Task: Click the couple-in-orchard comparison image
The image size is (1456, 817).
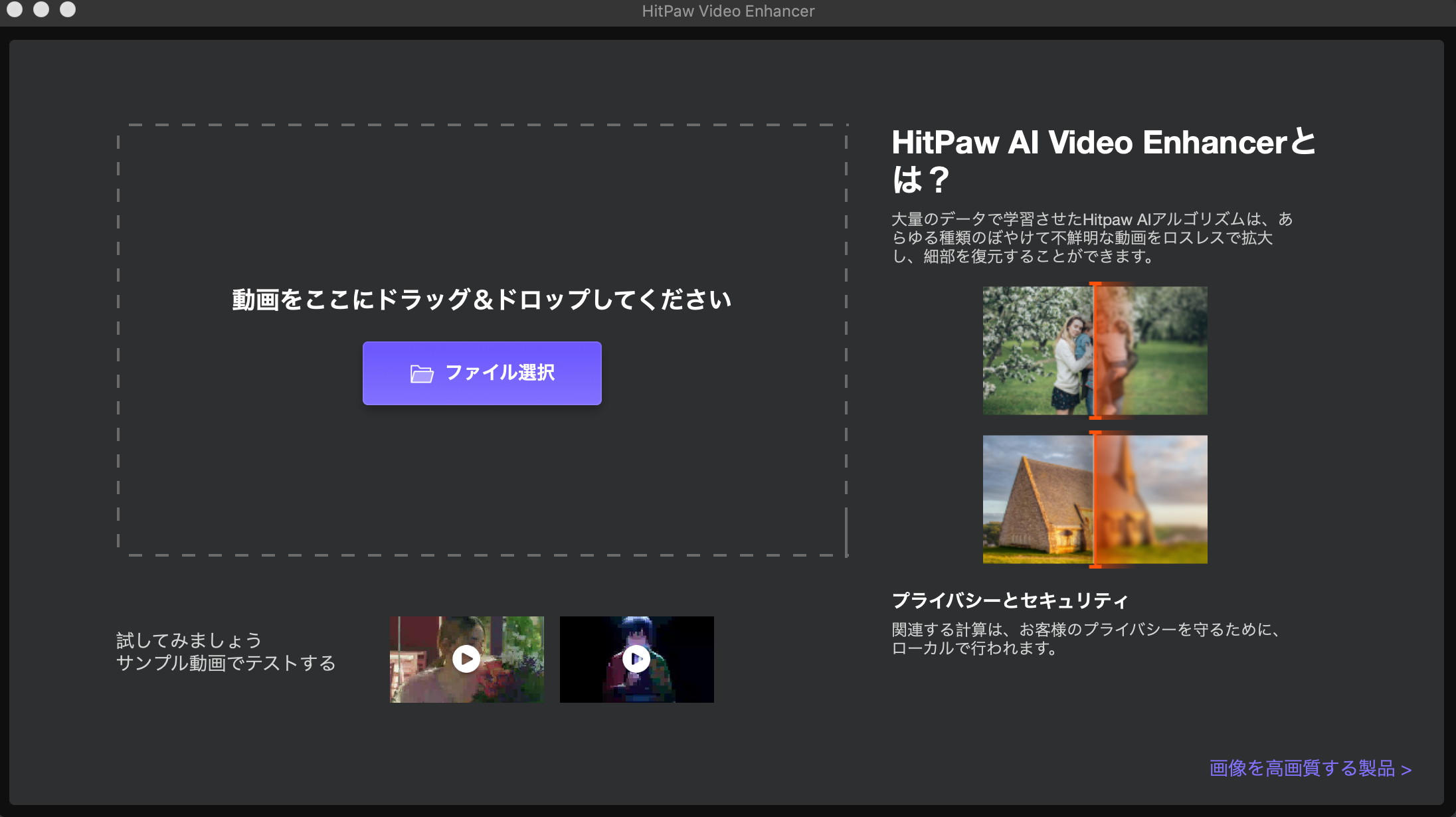Action: tap(1095, 351)
